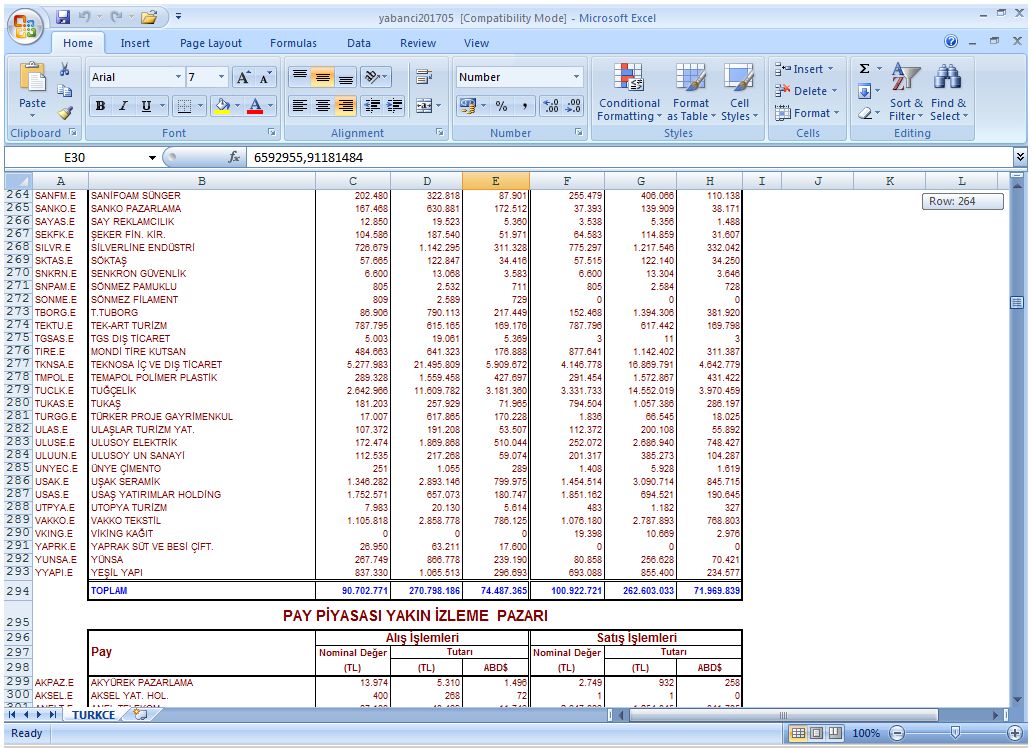Toggle Bold formatting
The width and height of the screenshot is (1032, 748).
tap(100, 106)
